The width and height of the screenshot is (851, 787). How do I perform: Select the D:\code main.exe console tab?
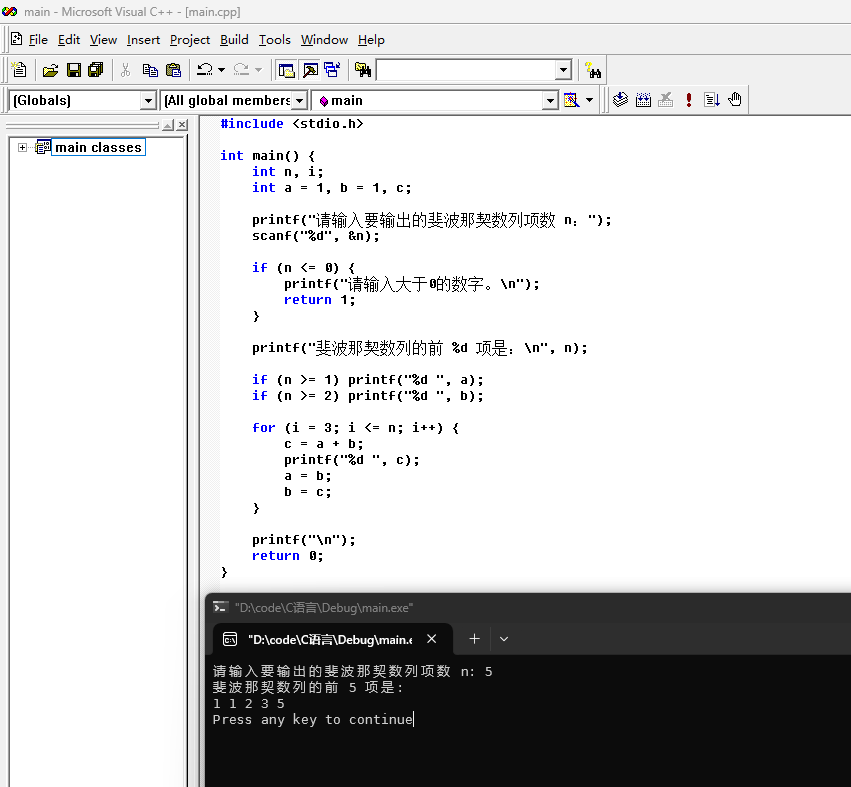[331, 639]
